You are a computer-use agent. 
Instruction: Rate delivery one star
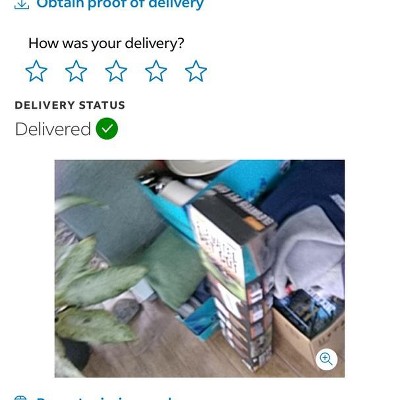coord(36,71)
